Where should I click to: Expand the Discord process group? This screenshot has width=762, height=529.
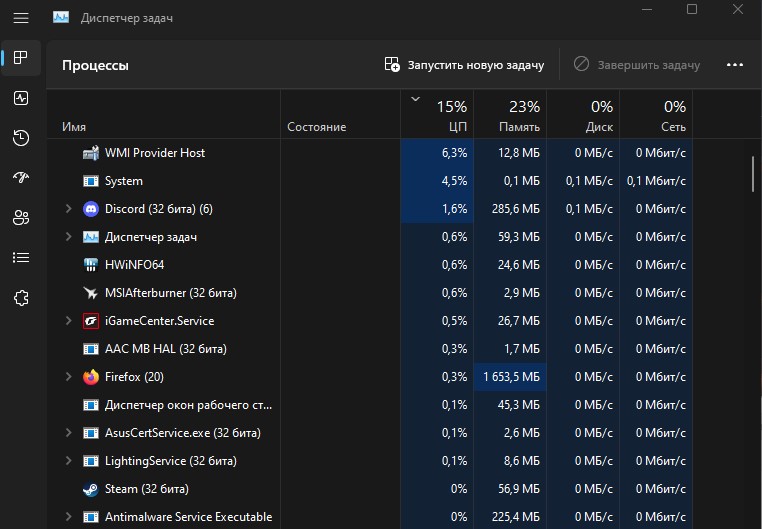[x=69, y=209]
